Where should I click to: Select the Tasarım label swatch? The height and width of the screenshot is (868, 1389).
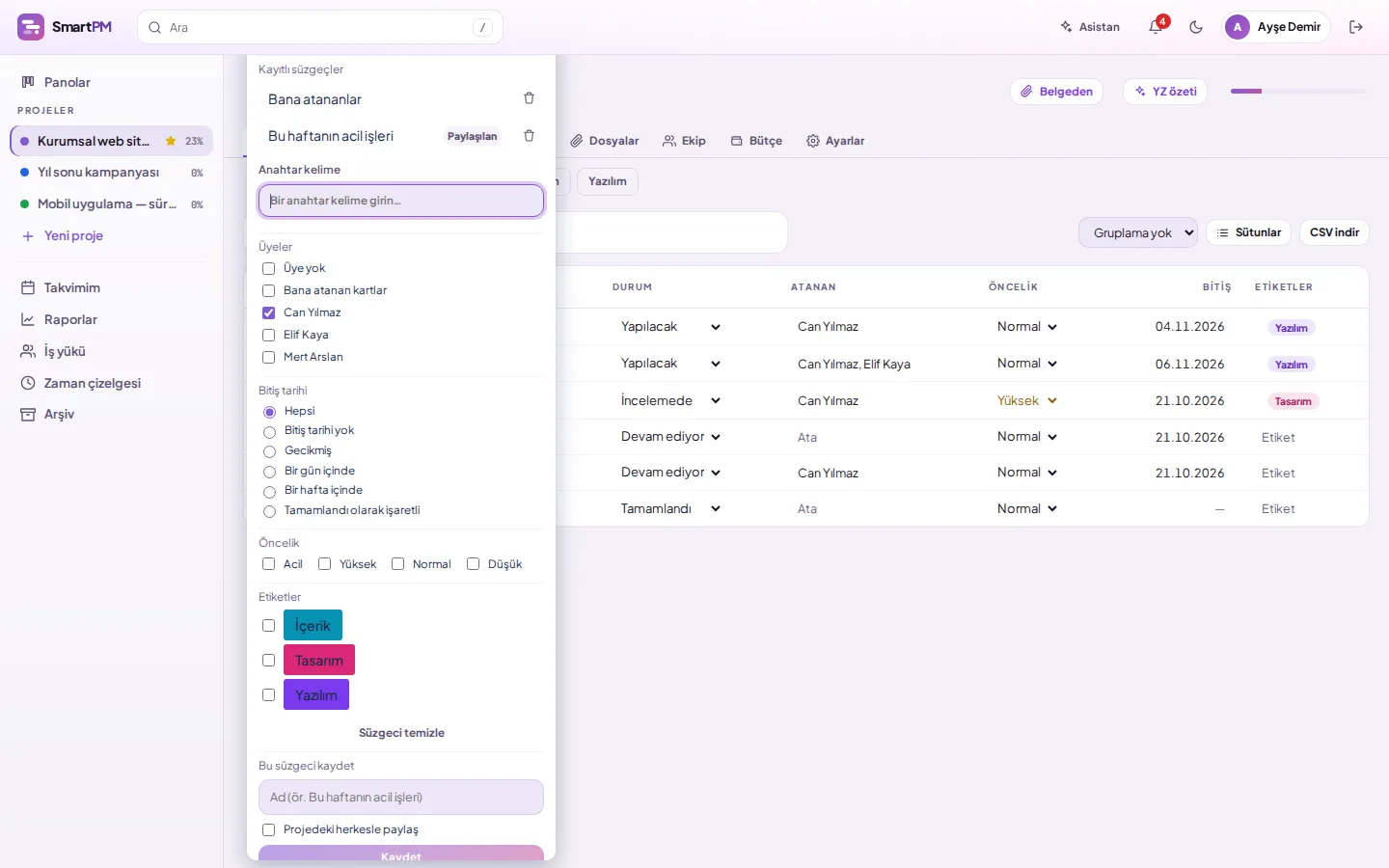[x=319, y=660]
